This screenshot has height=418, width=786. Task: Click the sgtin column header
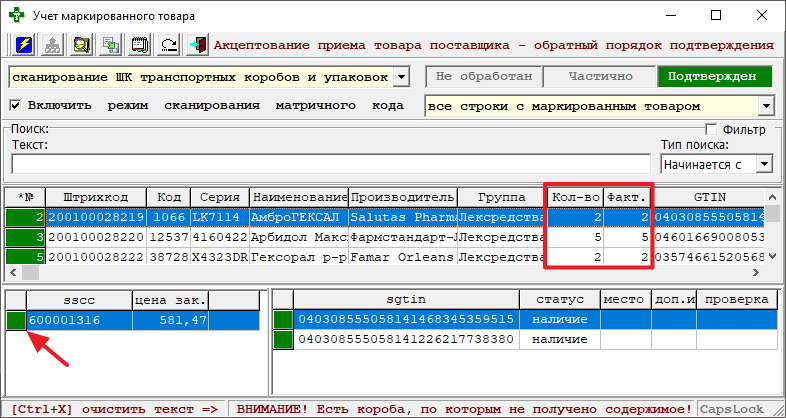(x=407, y=300)
